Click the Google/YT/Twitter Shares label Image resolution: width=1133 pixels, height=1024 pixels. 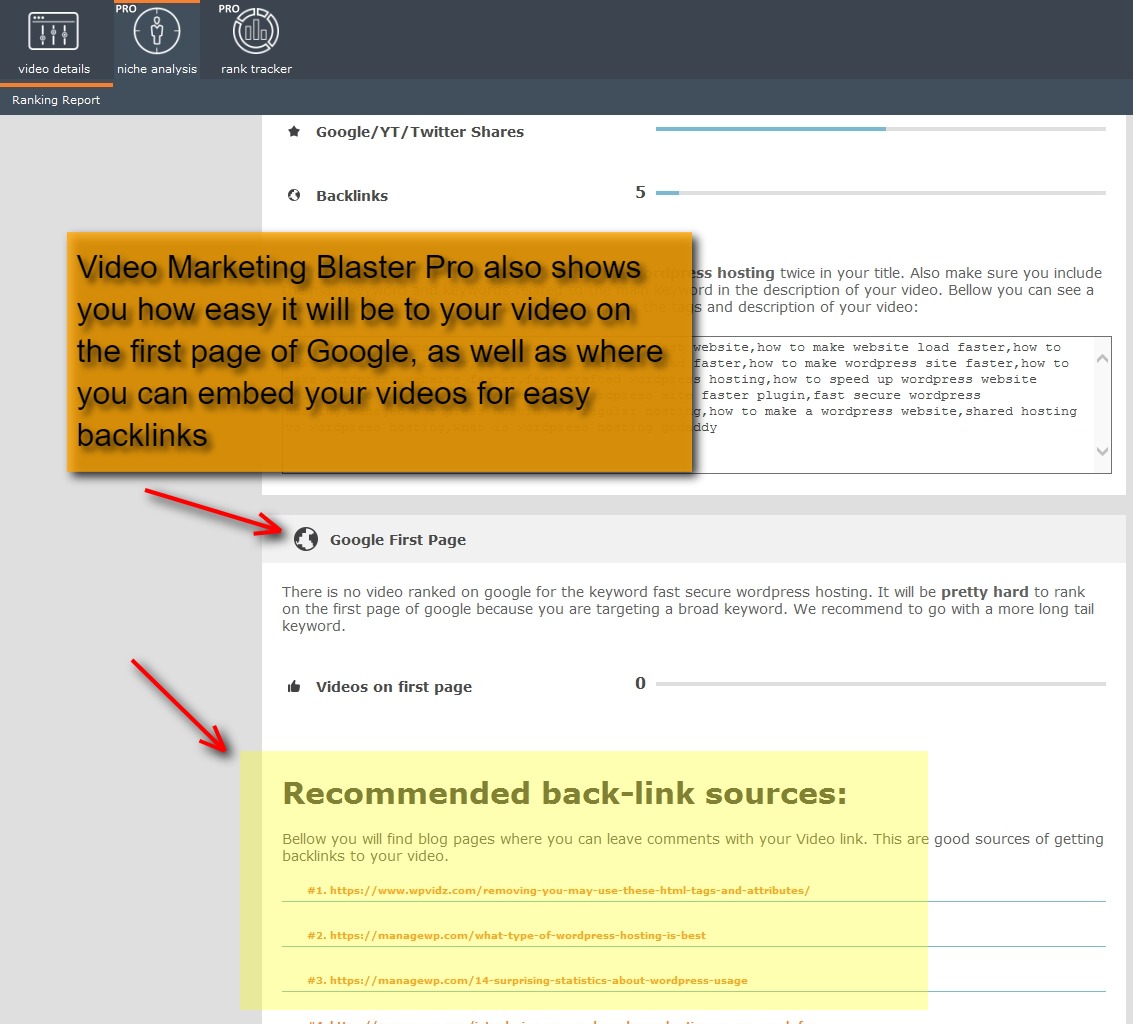(x=420, y=132)
